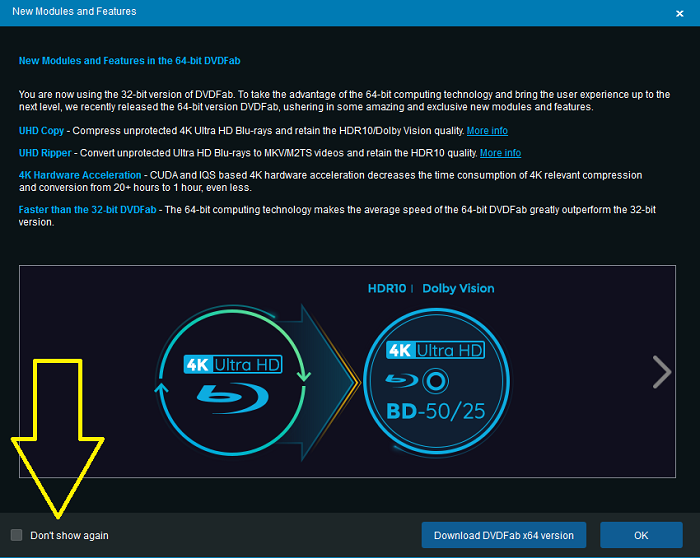700x558 pixels.
Task: Click the Don't show again label text
Action: [x=69, y=535]
